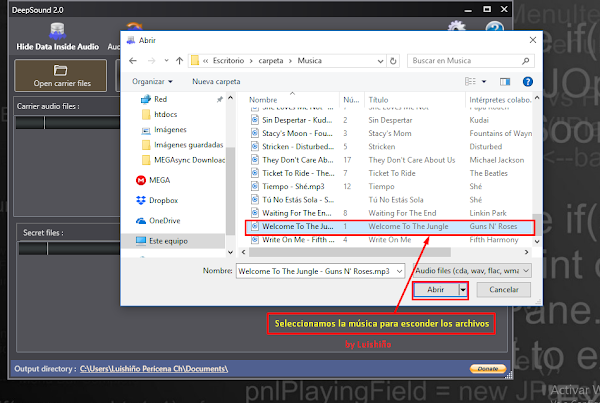The image size is (600, 403).
Task: Open file dialog help icon
Action: tap(528, 82)
